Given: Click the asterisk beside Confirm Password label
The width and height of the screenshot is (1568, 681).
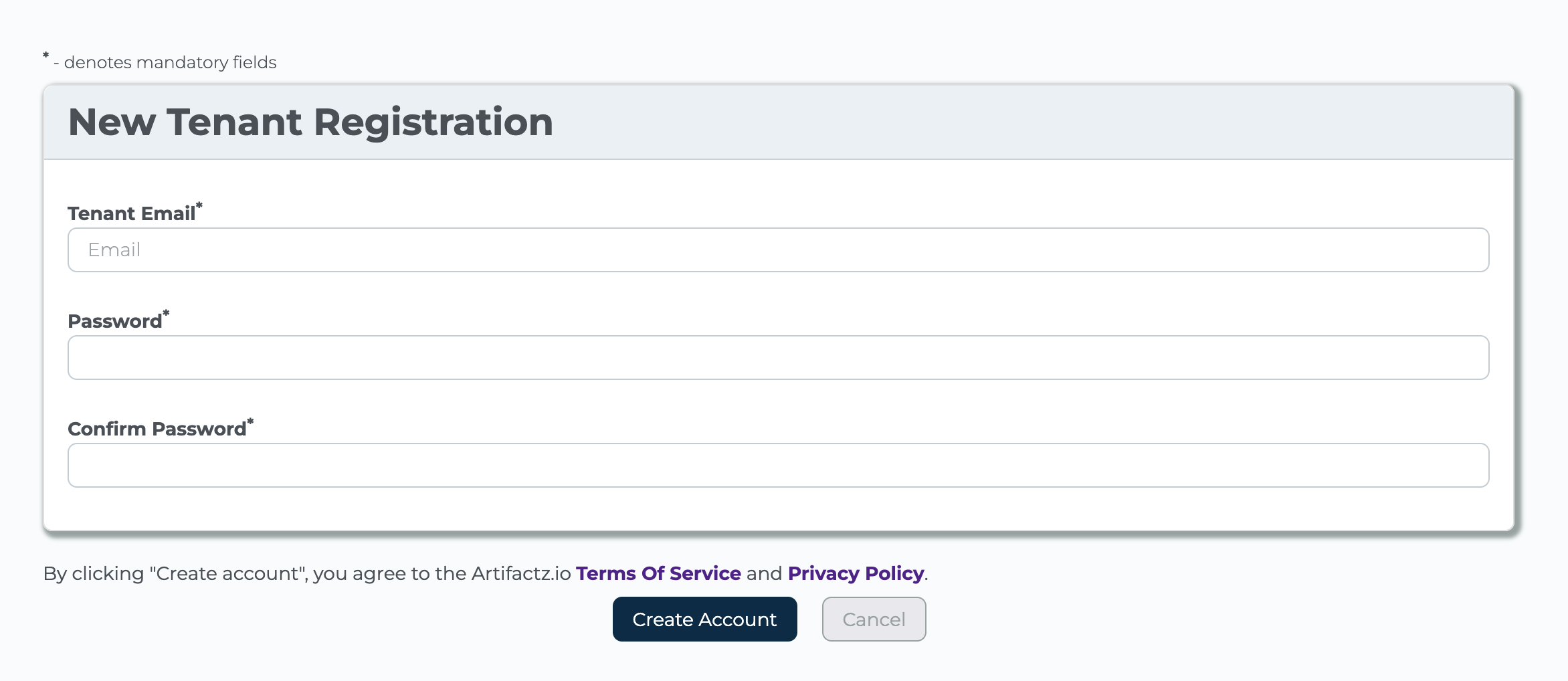Looking at the screenshot, I should coord(251,421).
